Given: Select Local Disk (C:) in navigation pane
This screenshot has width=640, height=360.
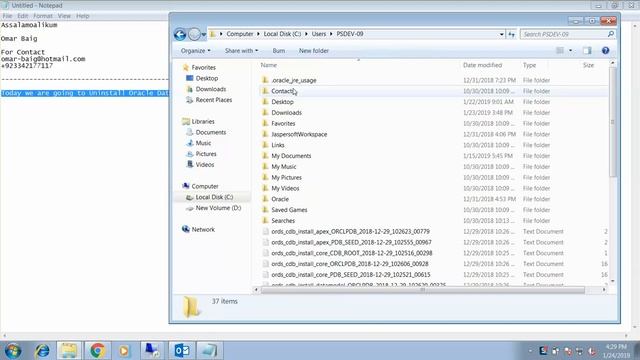Looking at the screenshot, I should (214, 197).
